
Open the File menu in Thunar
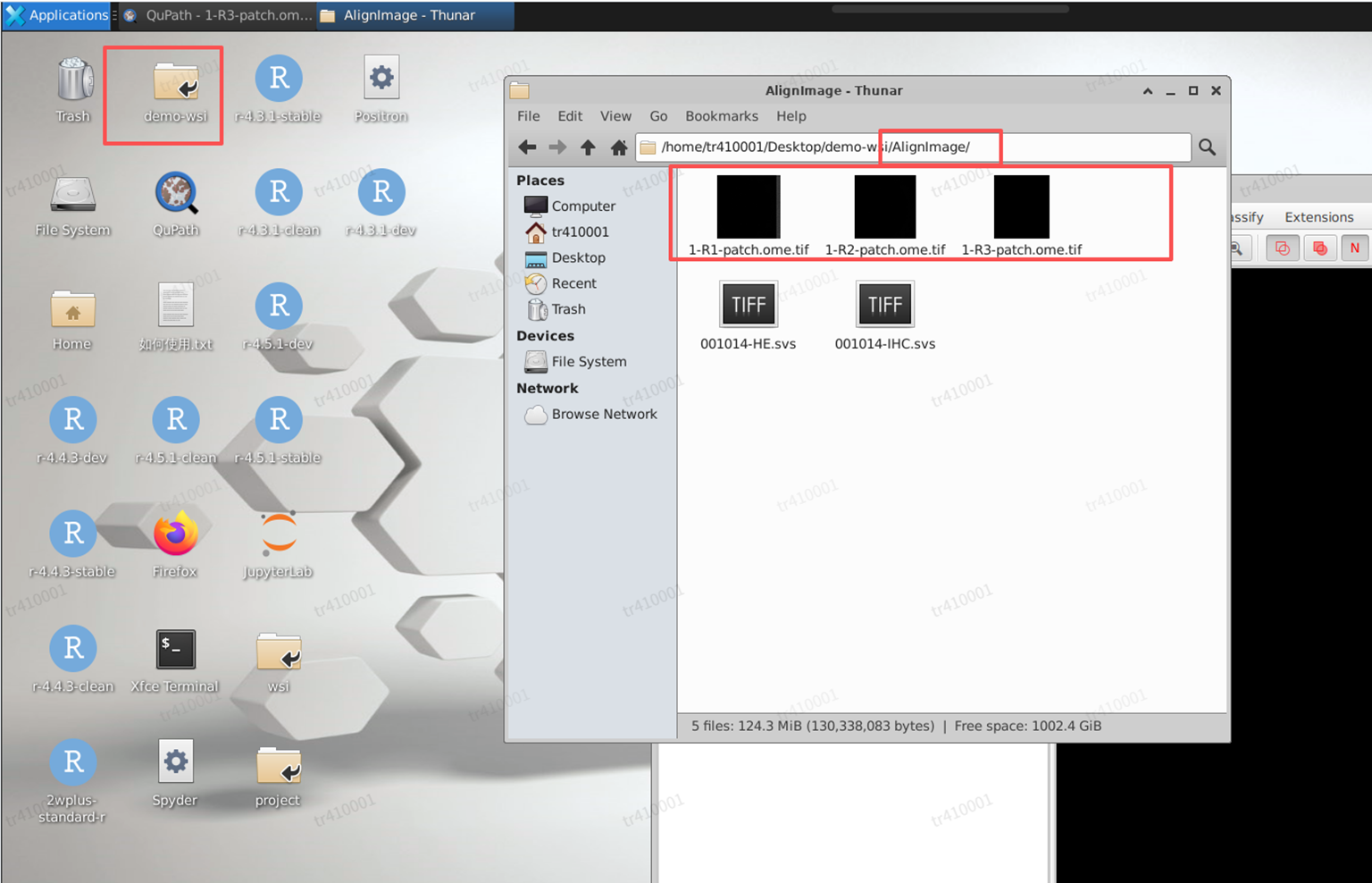point(528,116)
